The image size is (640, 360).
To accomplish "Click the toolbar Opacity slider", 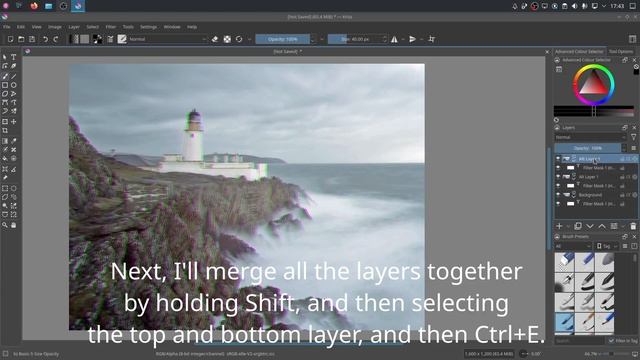I will [x=283, y=39].
